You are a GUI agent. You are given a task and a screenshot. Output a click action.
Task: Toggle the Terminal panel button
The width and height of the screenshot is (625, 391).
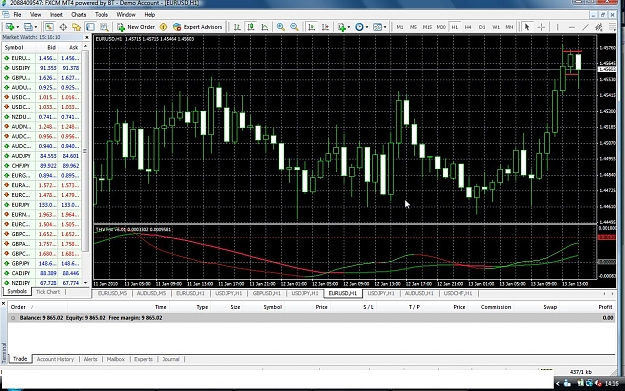click(x=90, y=27)
